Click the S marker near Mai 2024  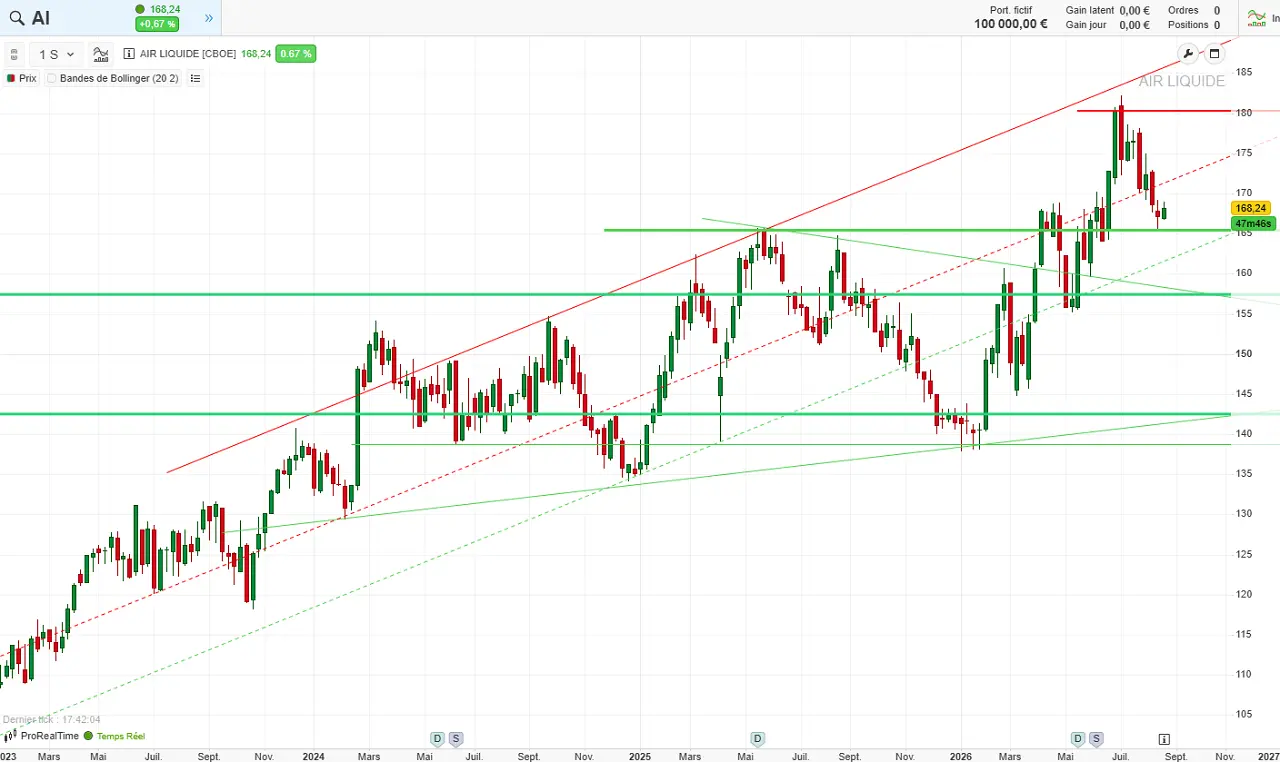[x=456, y=739]
